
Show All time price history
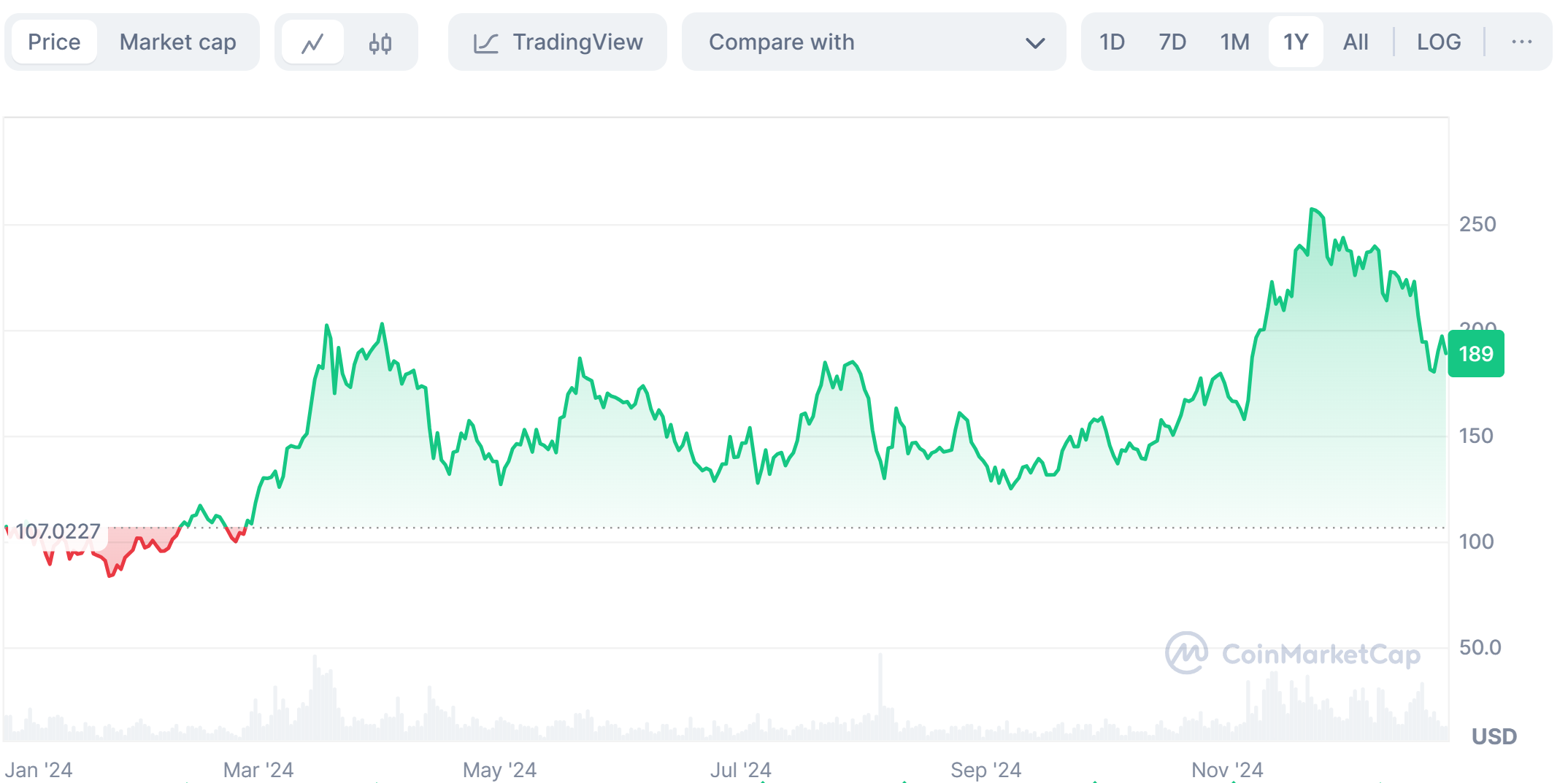coord(1356,42)
